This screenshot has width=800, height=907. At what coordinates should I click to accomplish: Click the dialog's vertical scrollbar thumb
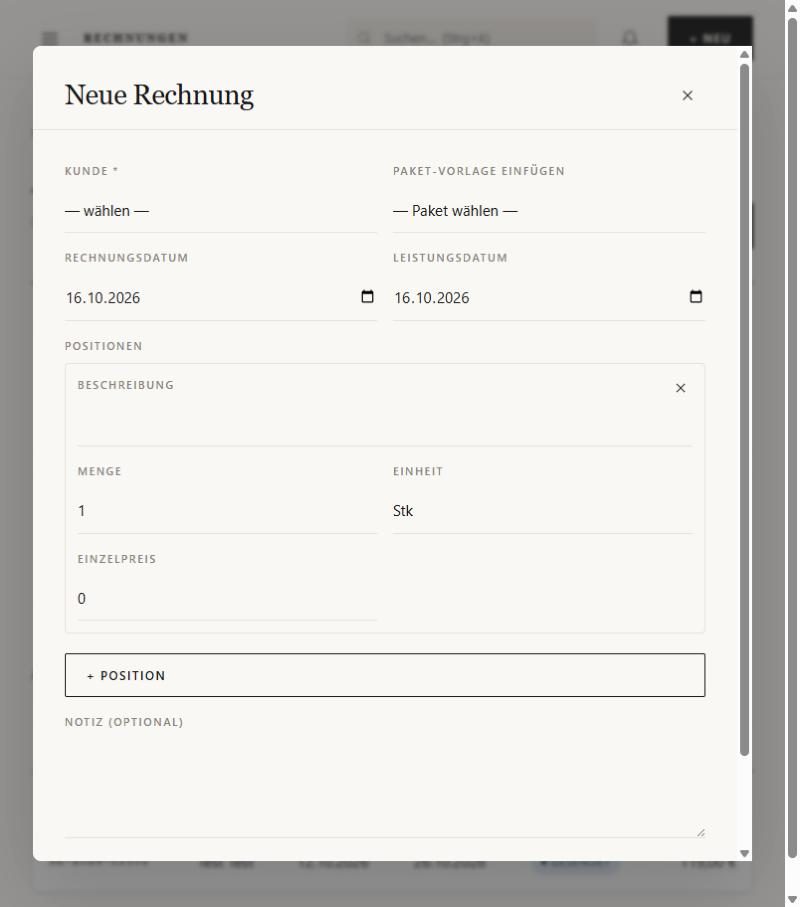pyautogui.click(x=744, y=409)
